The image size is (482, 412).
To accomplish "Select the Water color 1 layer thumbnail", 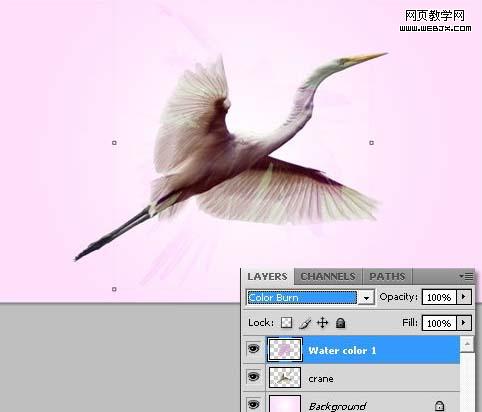I will tap(285, 349).
